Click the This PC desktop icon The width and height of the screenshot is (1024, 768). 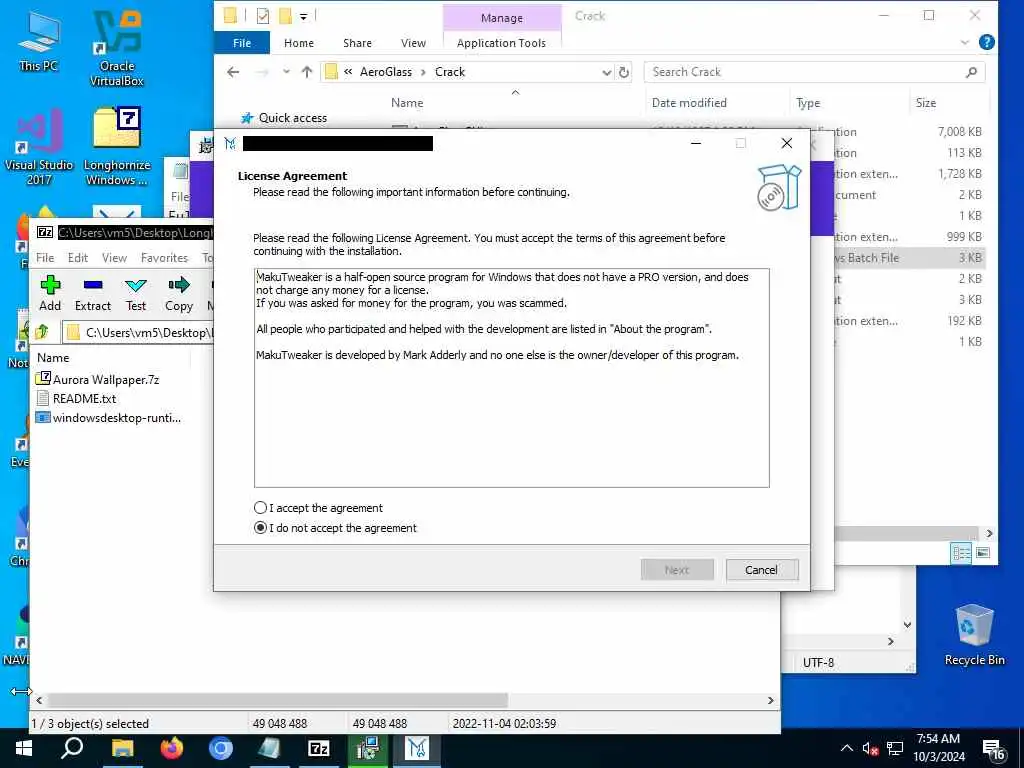[x=39, y=42]
